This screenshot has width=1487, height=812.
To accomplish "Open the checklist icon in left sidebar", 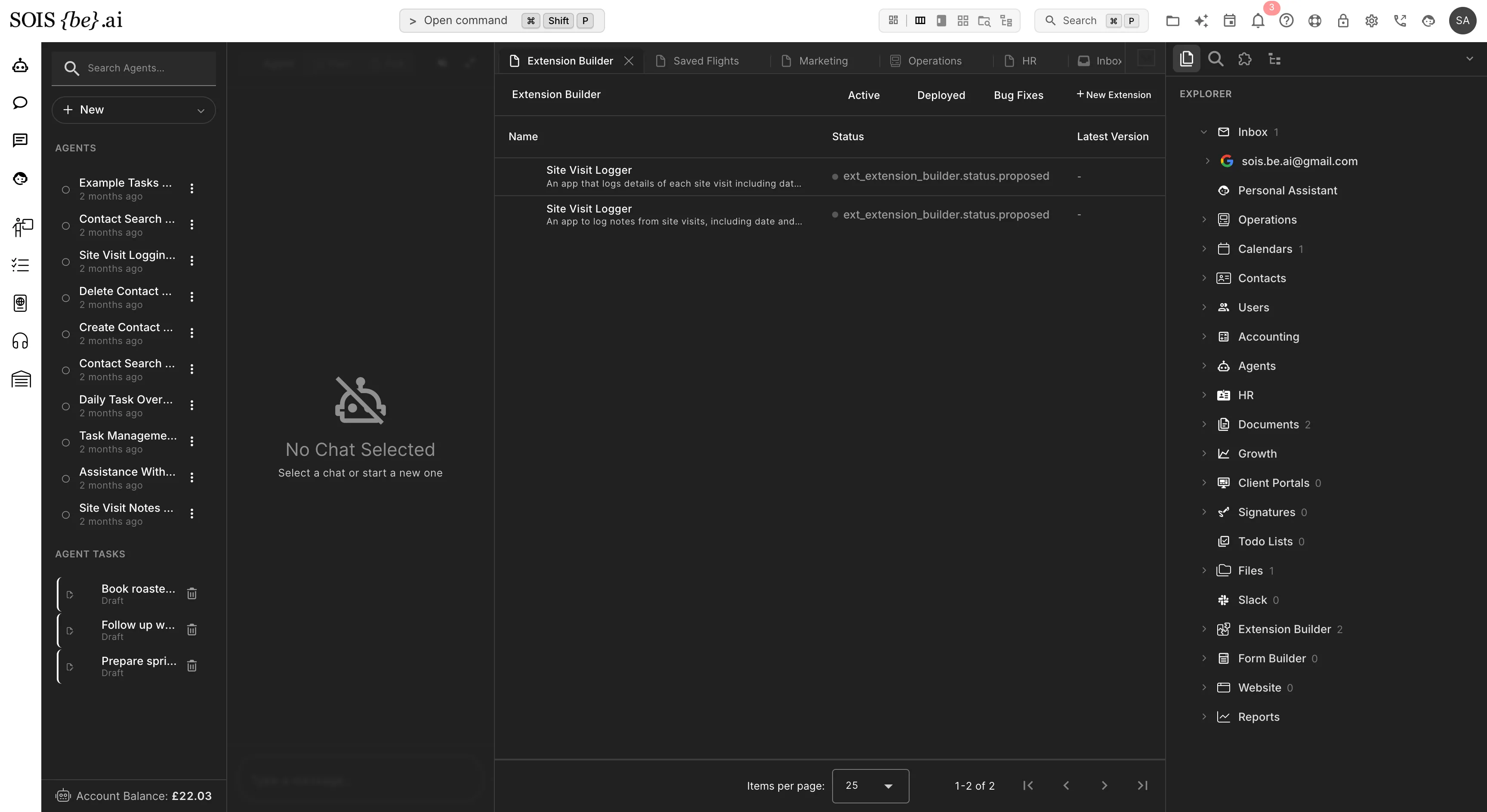I will [x=20, y=265].
